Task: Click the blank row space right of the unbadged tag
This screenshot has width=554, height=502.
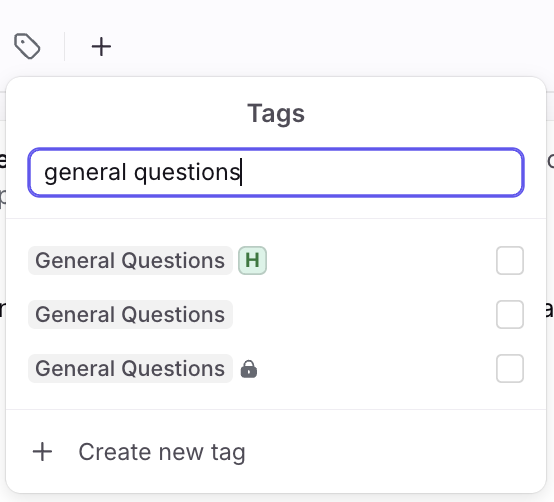Action: point(364,314)
